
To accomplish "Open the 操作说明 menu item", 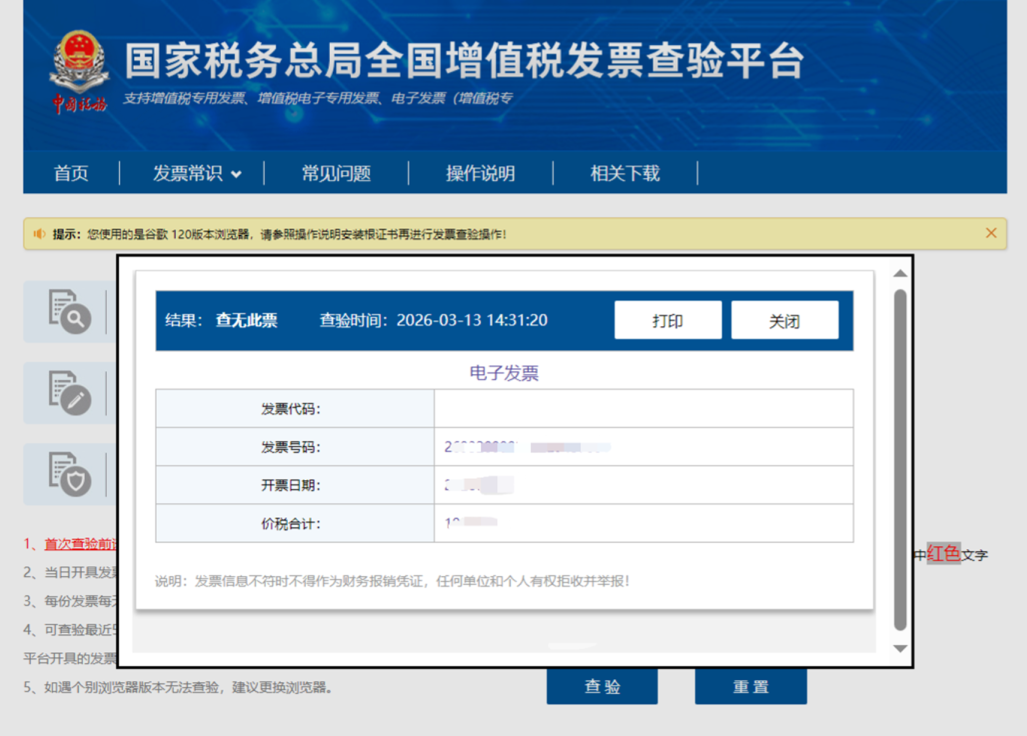I will coord(480,174).
